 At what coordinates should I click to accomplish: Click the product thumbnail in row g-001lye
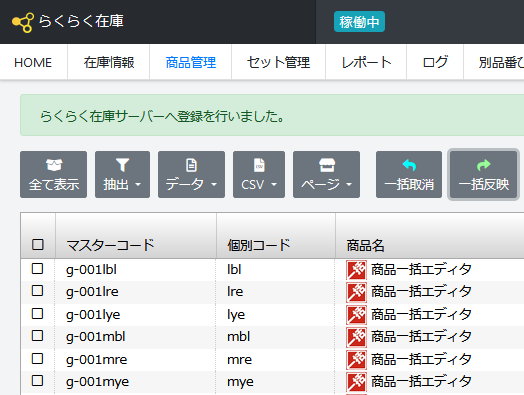tap(356, 315)
